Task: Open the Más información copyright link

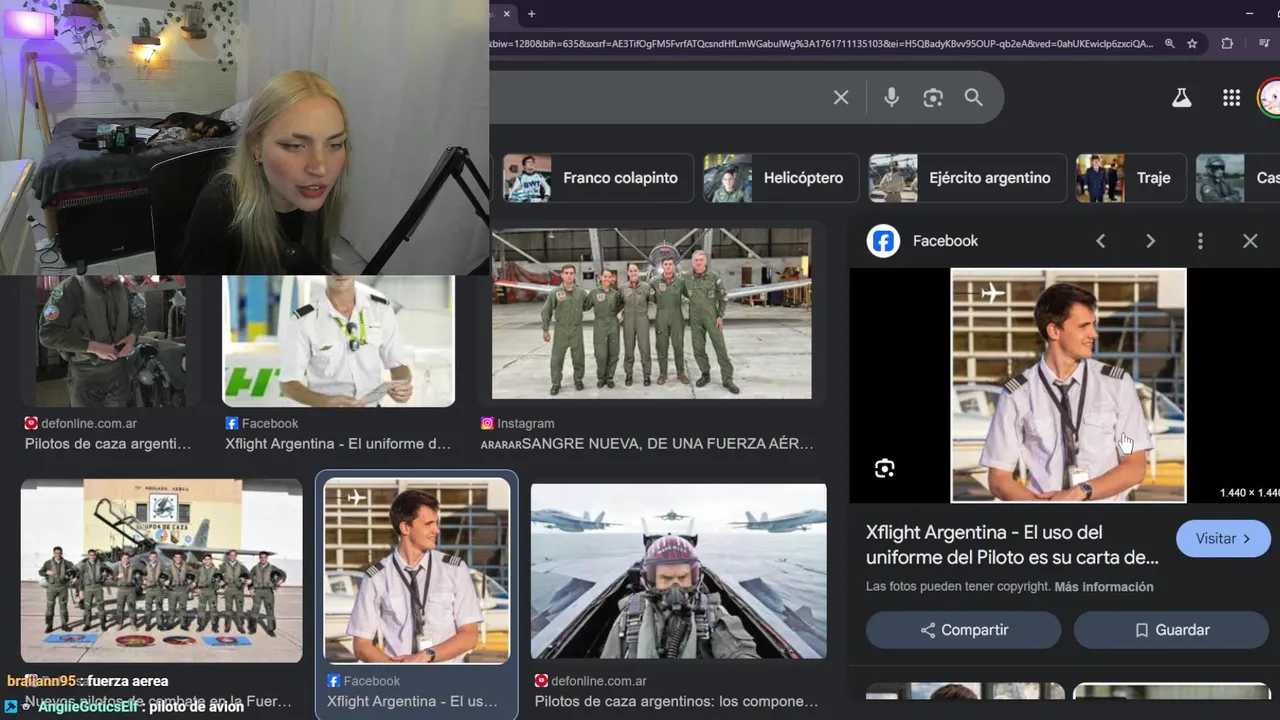Action: [1104, 587]
